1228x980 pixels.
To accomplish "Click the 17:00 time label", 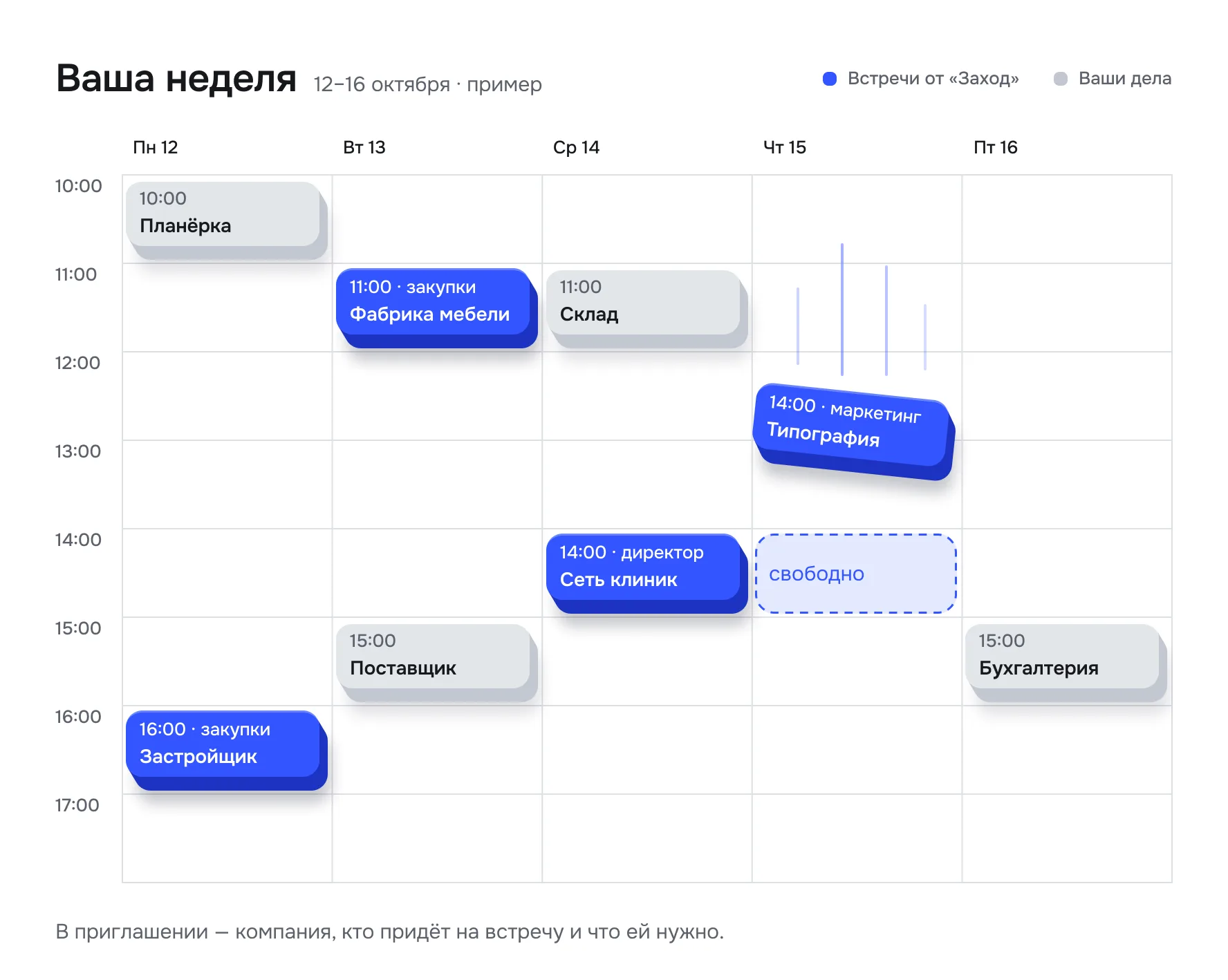I will tap(77, 805).
